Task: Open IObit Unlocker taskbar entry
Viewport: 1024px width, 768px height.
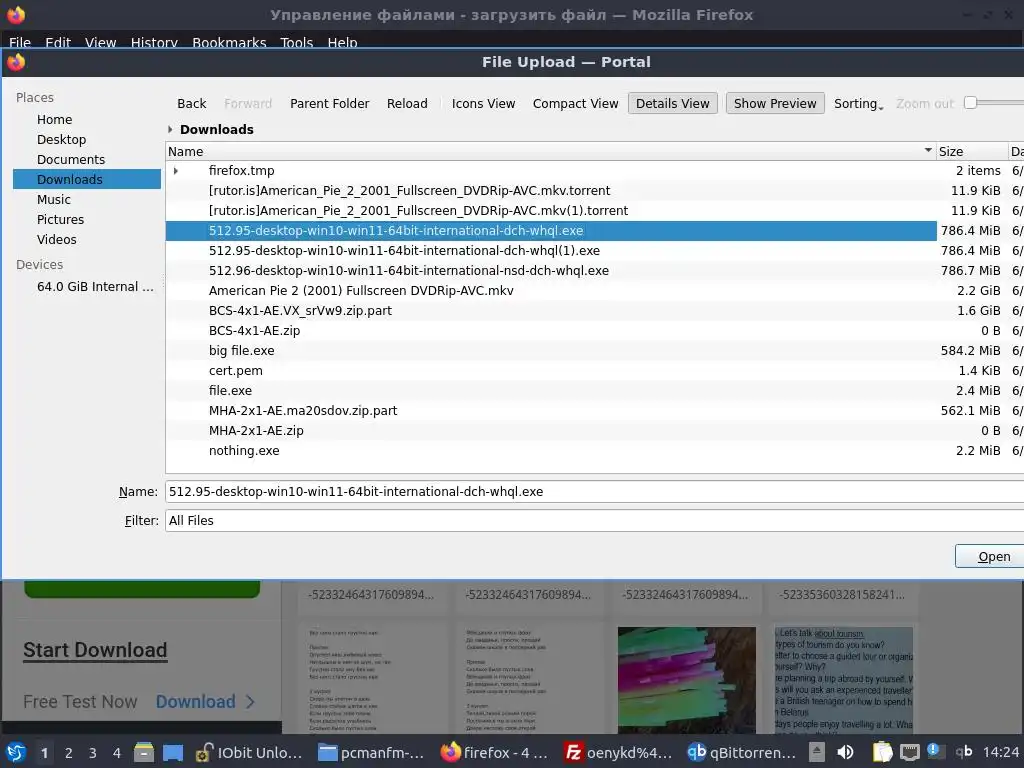Action: point(249,752)
